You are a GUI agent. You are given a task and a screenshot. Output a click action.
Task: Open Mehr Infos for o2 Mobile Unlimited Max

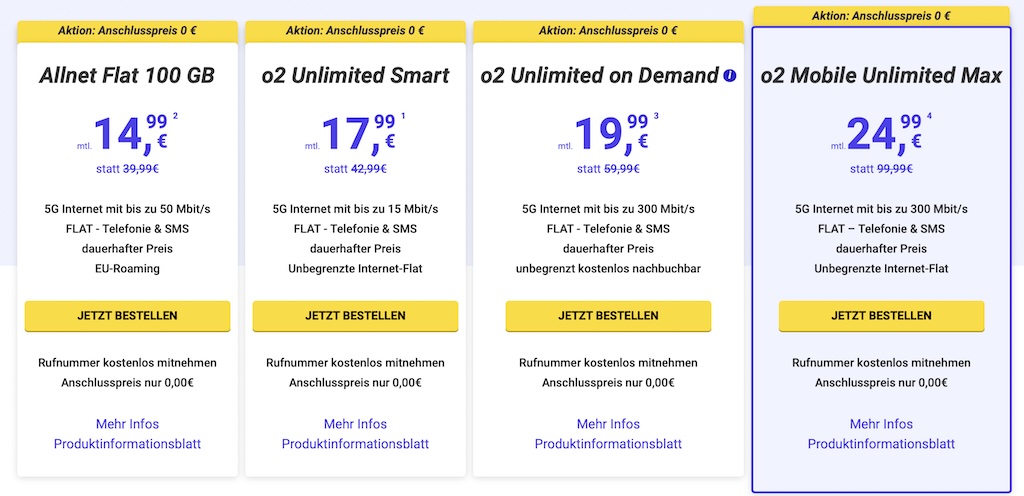[x=882, y=424]
